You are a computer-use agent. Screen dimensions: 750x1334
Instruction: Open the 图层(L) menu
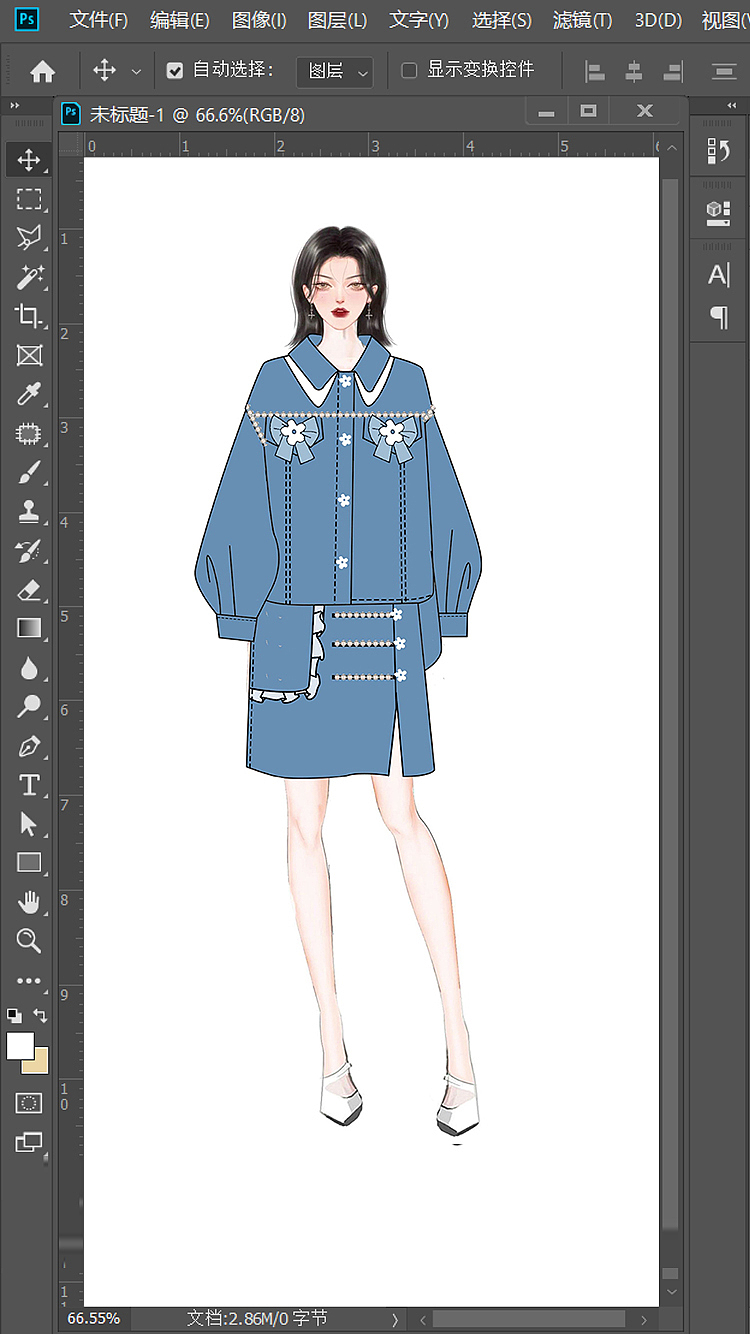337,20
